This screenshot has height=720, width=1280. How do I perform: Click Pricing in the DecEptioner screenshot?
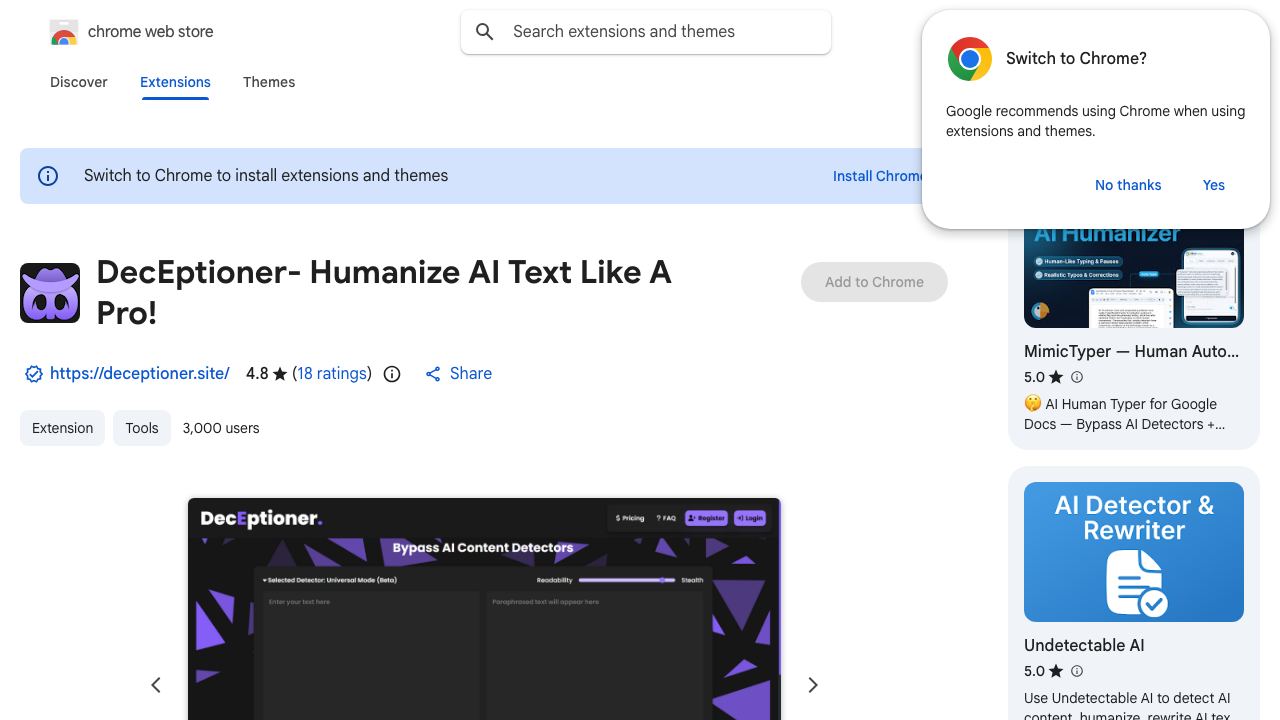click(x=630, y=518)
